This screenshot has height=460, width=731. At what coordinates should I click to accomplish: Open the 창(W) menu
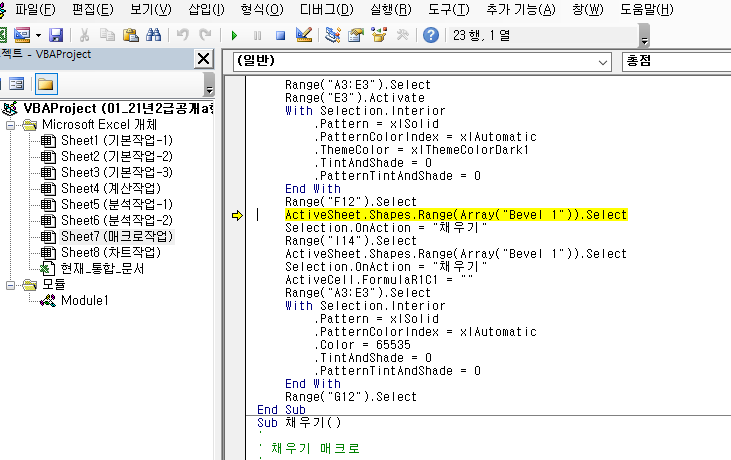pos(587,9)
